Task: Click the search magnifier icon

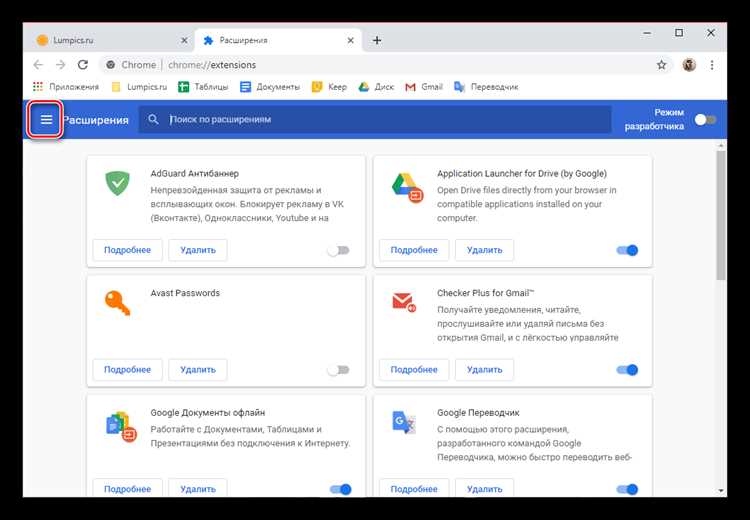Action: tap(153, 119)
